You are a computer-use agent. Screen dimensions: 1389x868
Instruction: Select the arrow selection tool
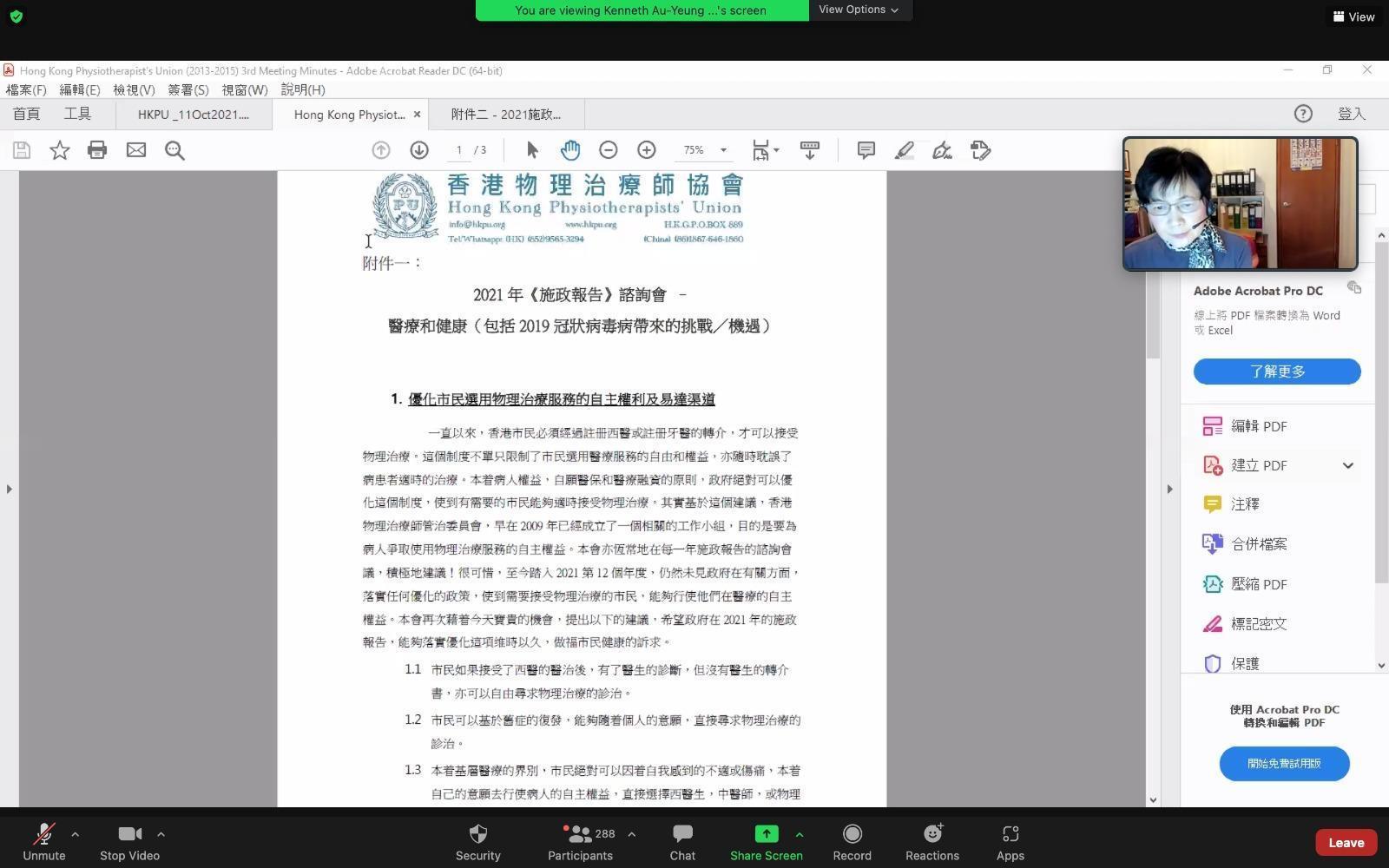(x=532, y=150)
